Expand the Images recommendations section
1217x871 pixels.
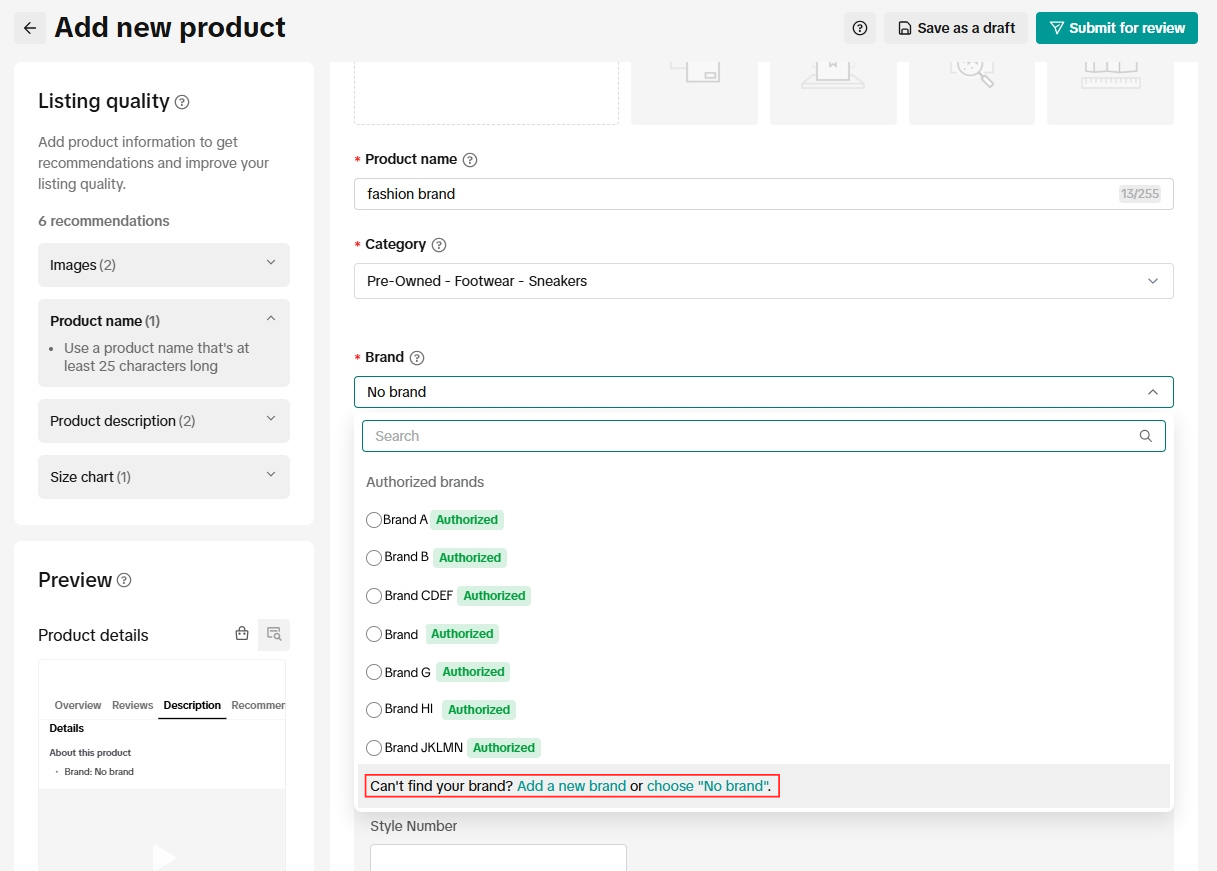pos(164,265)
